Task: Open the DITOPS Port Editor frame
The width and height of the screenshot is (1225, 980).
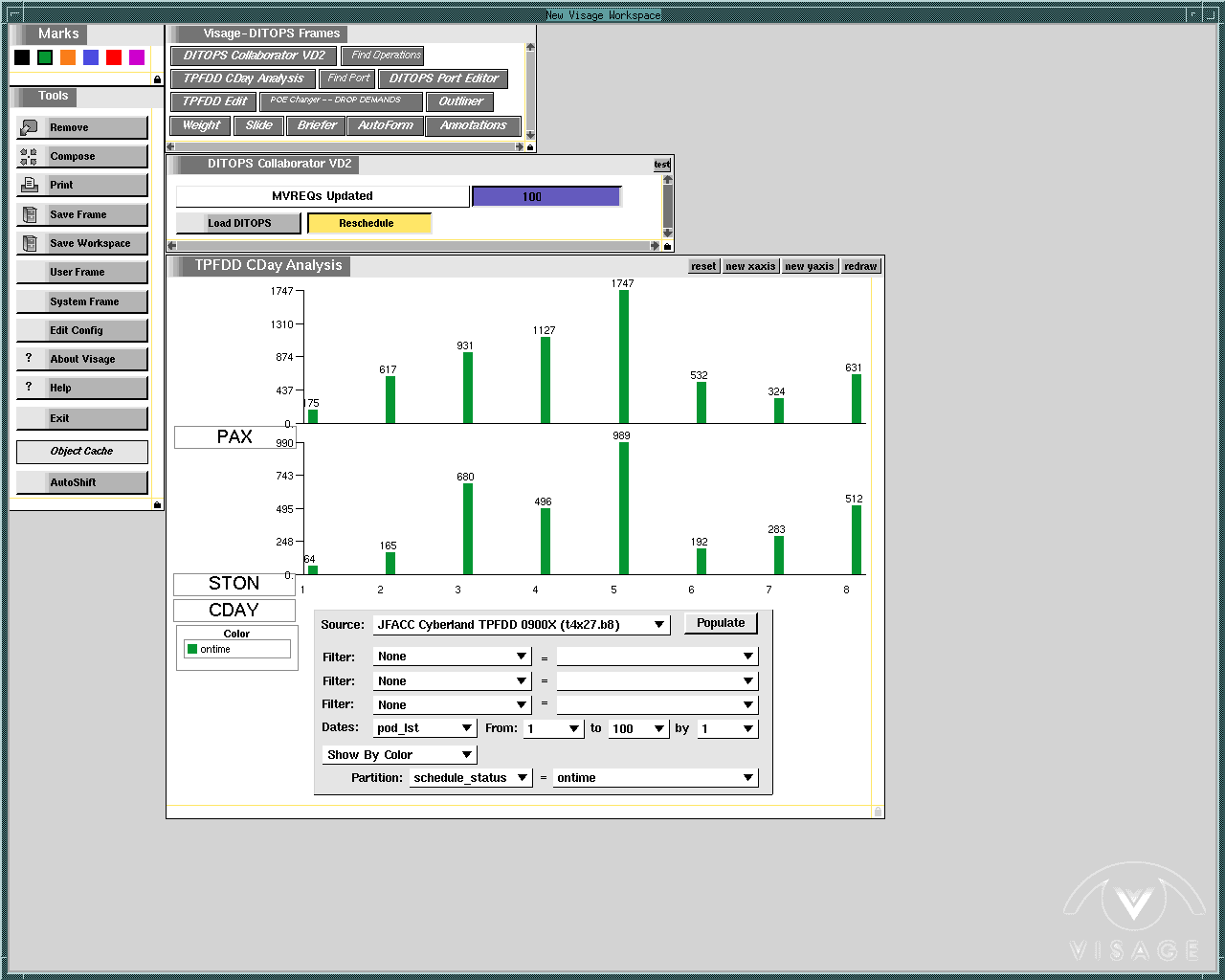Action: [x=443, y=78]
